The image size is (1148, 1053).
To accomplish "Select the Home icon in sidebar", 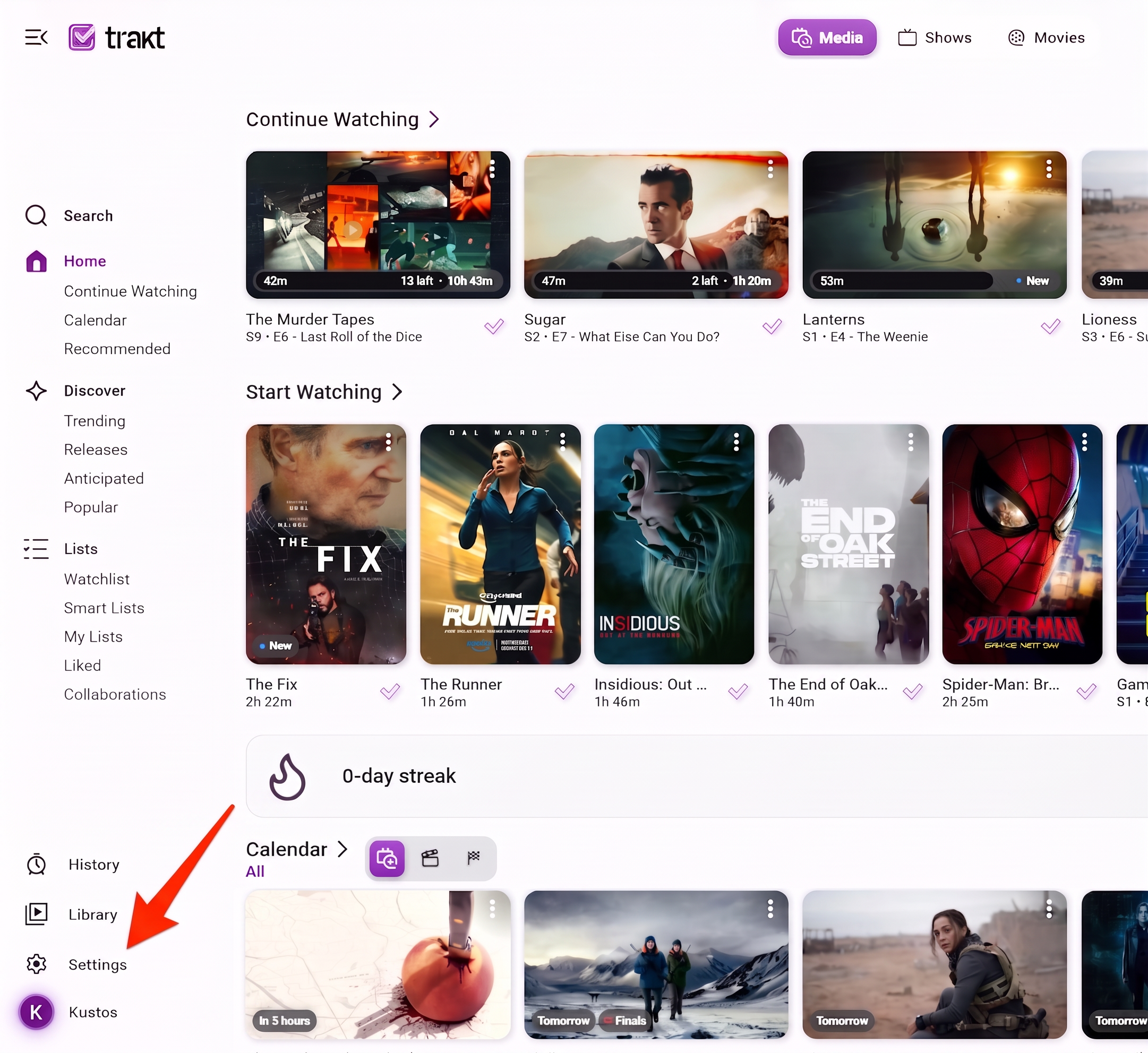I will 37,261.
